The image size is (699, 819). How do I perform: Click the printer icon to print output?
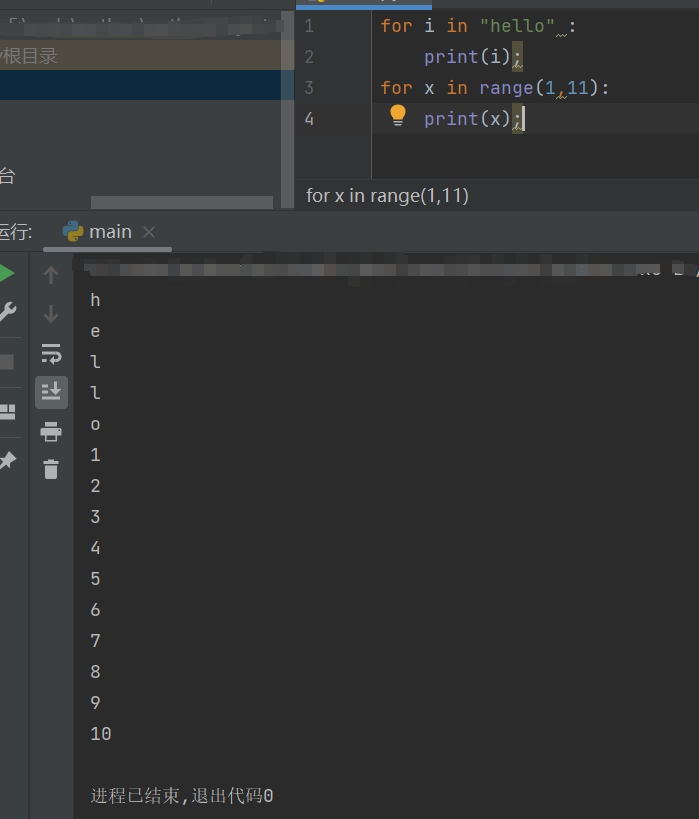click(x=51, y=431)
